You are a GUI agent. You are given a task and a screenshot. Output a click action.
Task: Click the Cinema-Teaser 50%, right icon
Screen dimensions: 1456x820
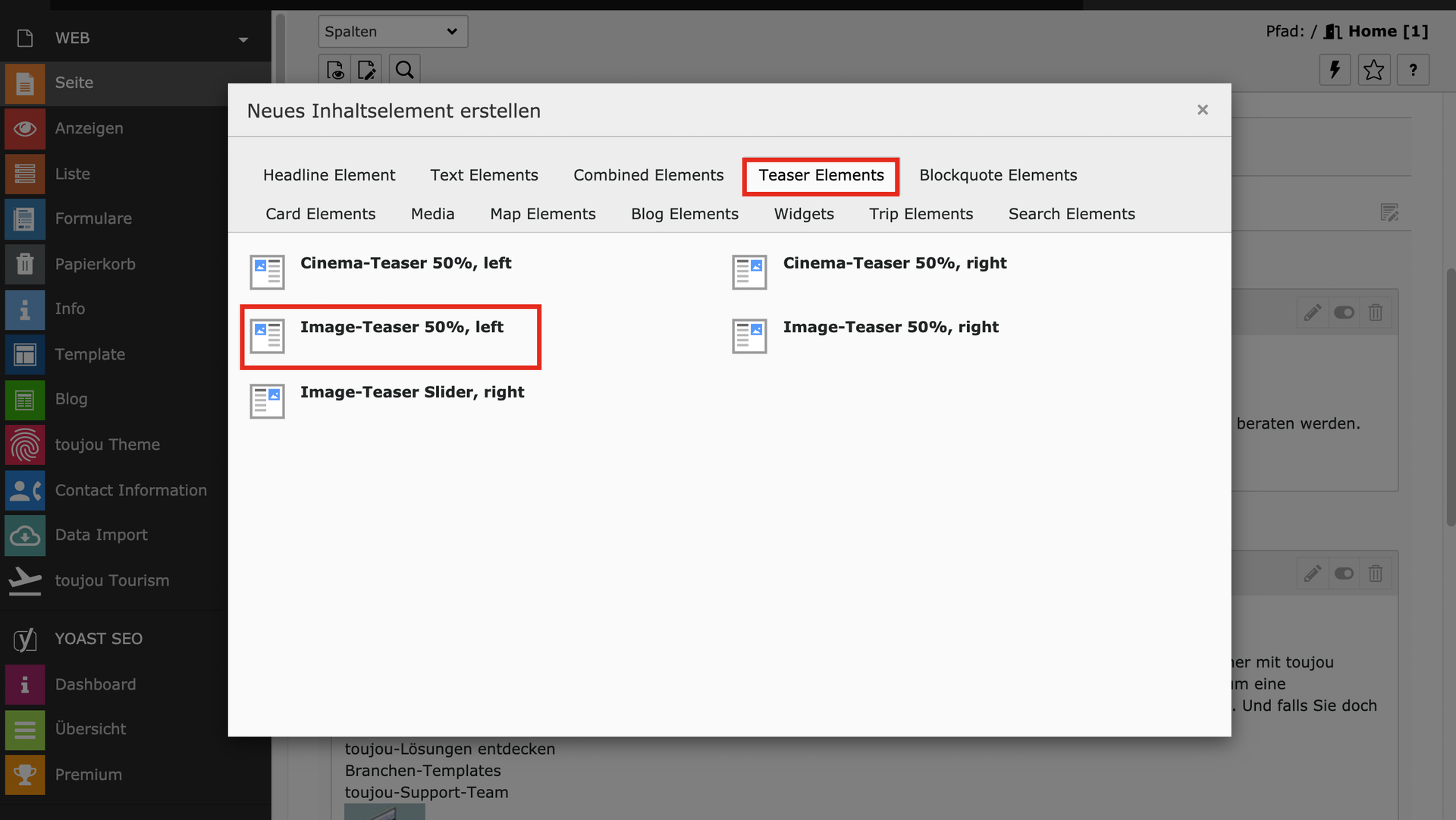tap(749, 272)
